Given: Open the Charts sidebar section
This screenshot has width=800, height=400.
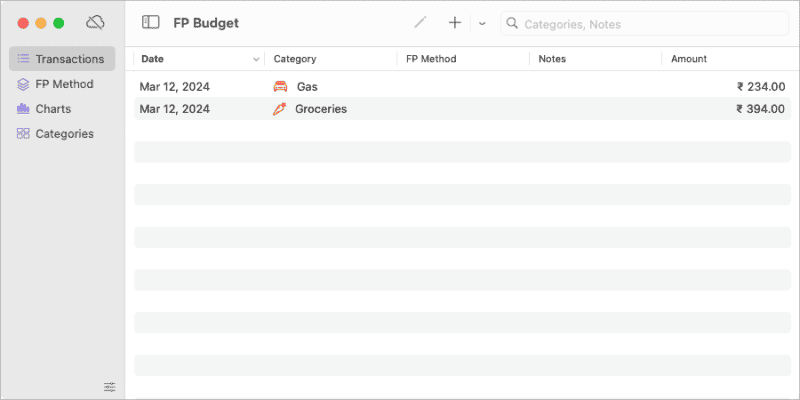Looking at the screenshot, I should (52, 109).
